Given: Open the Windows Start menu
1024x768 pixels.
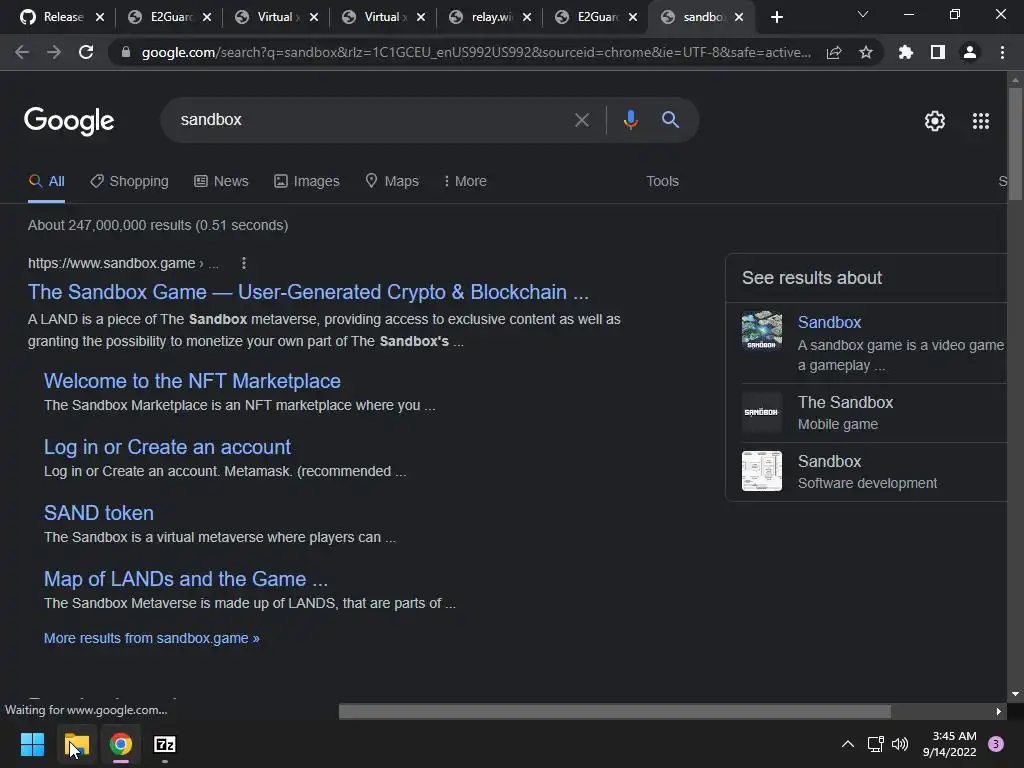Looking at the screenshot, I should click(x=32, y=744).
